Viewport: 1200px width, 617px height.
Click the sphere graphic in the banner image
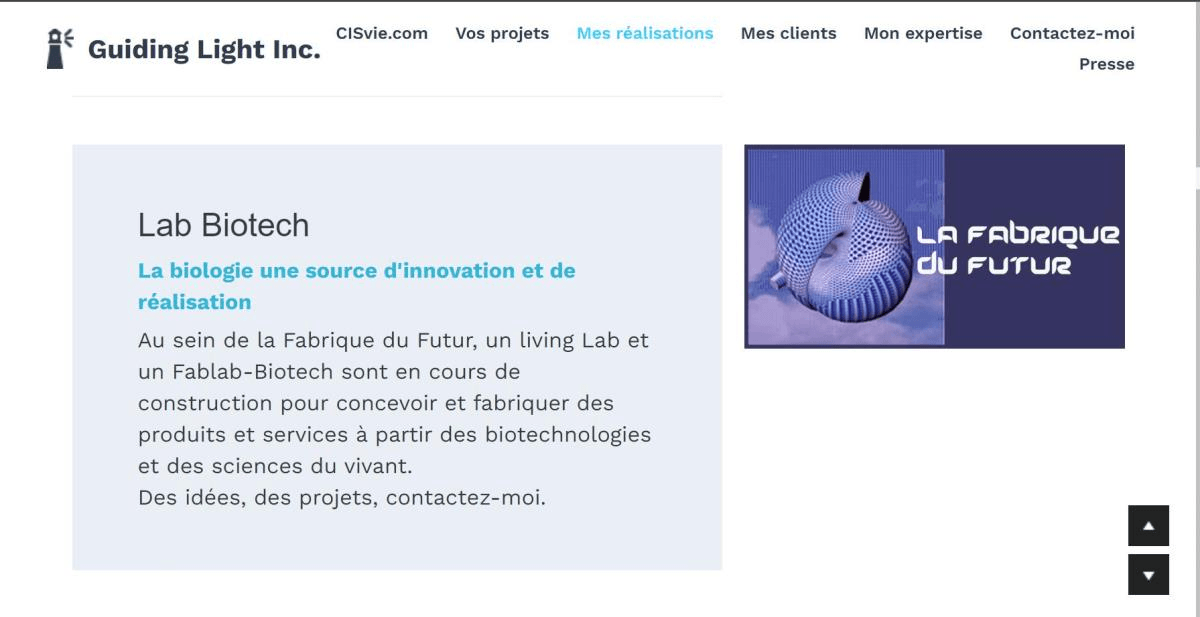840,246
